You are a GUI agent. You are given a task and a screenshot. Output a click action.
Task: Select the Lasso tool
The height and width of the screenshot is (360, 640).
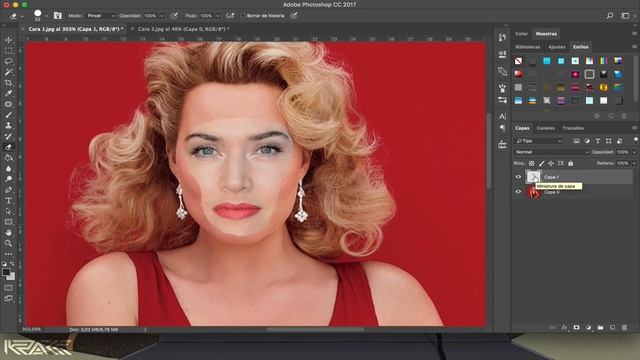[x=8, y=61]
